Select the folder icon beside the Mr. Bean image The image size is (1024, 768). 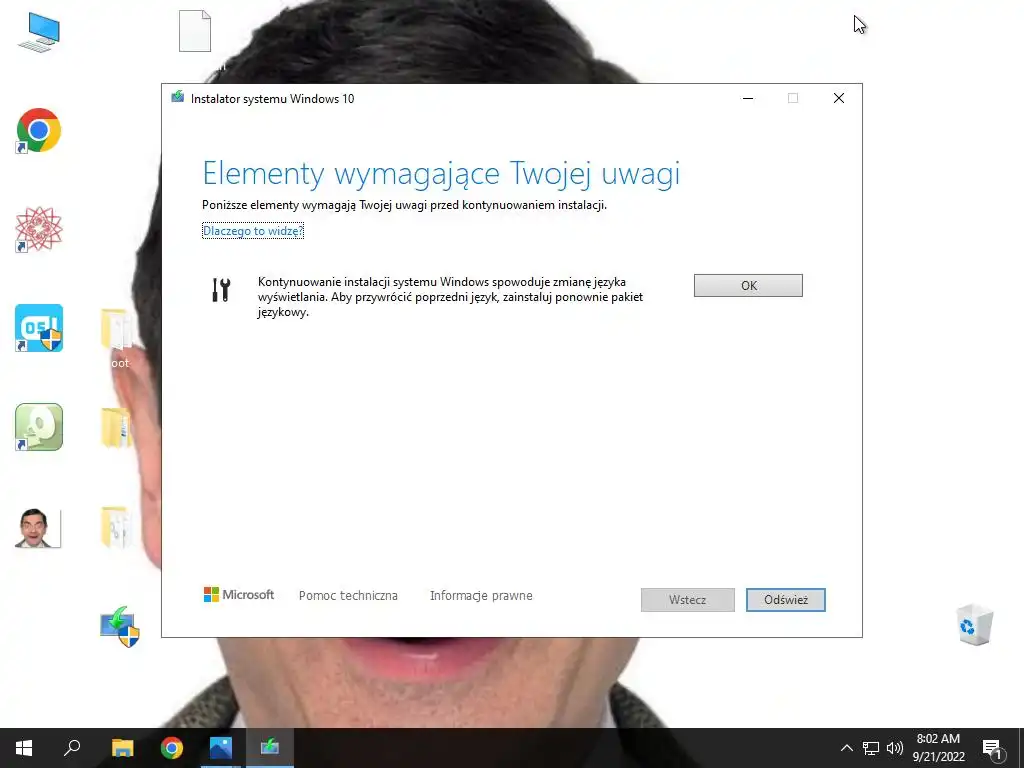tap(116, 527)
